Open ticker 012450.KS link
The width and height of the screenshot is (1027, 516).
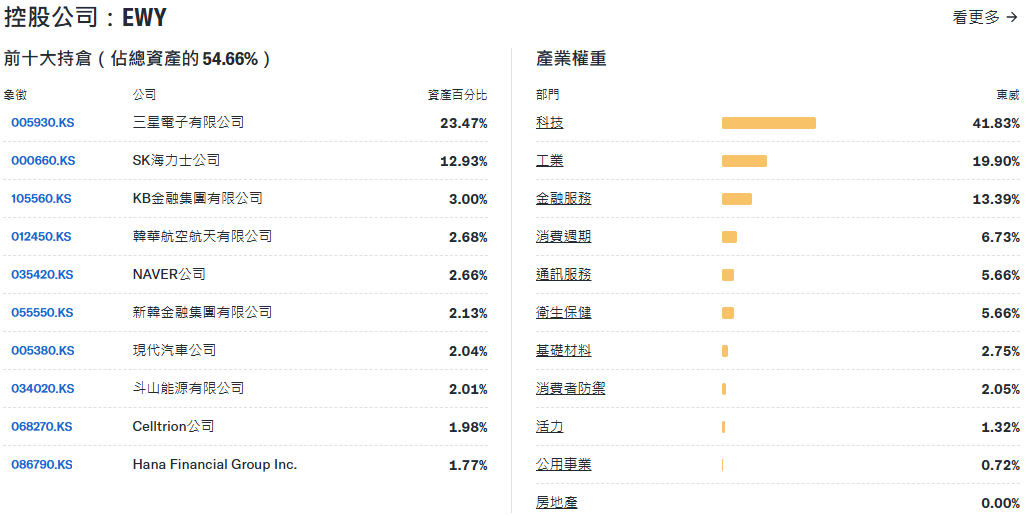tap(41, 237)
